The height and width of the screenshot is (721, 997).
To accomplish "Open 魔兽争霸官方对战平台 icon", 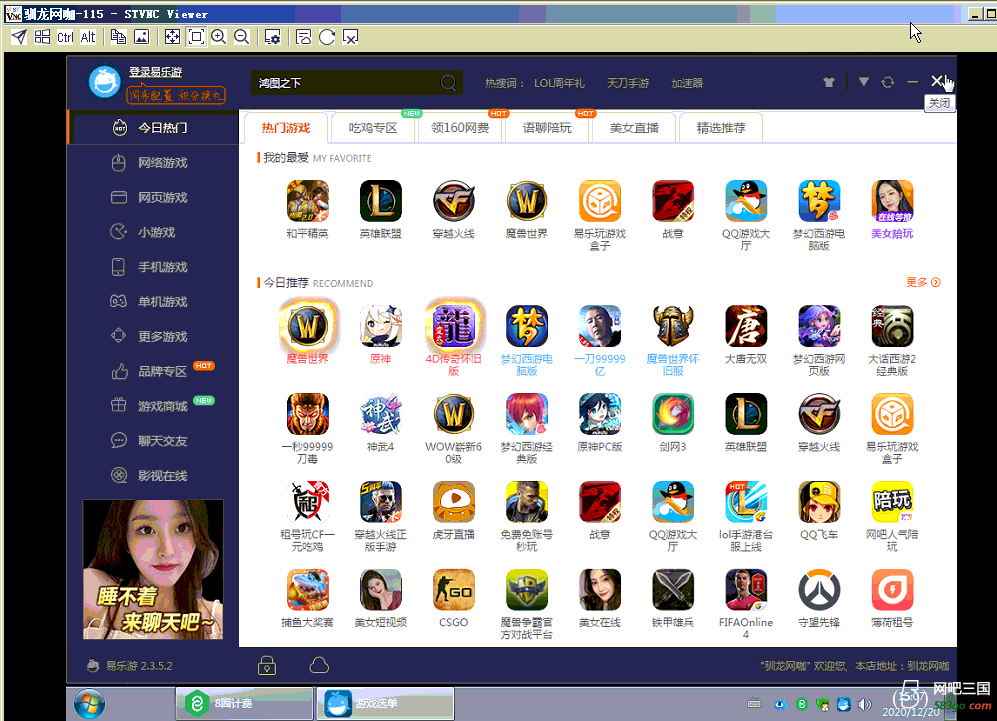I will pyautogui.click(x=526, y=589).
